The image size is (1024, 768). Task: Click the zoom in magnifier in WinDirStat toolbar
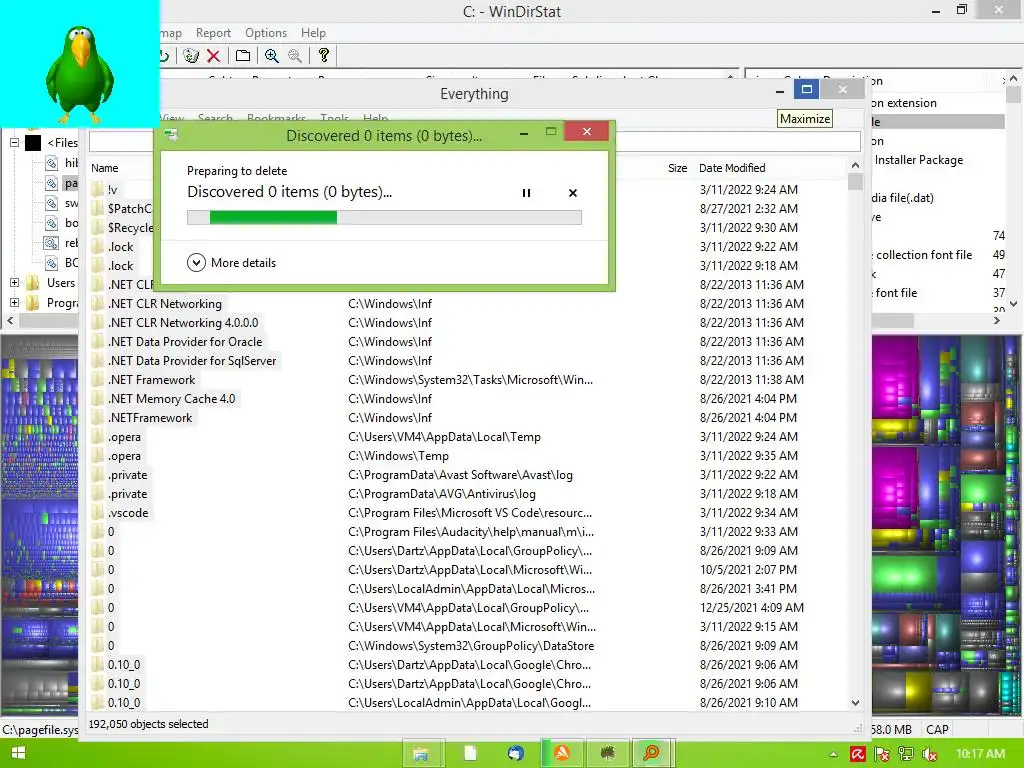(x=272, y=56)
